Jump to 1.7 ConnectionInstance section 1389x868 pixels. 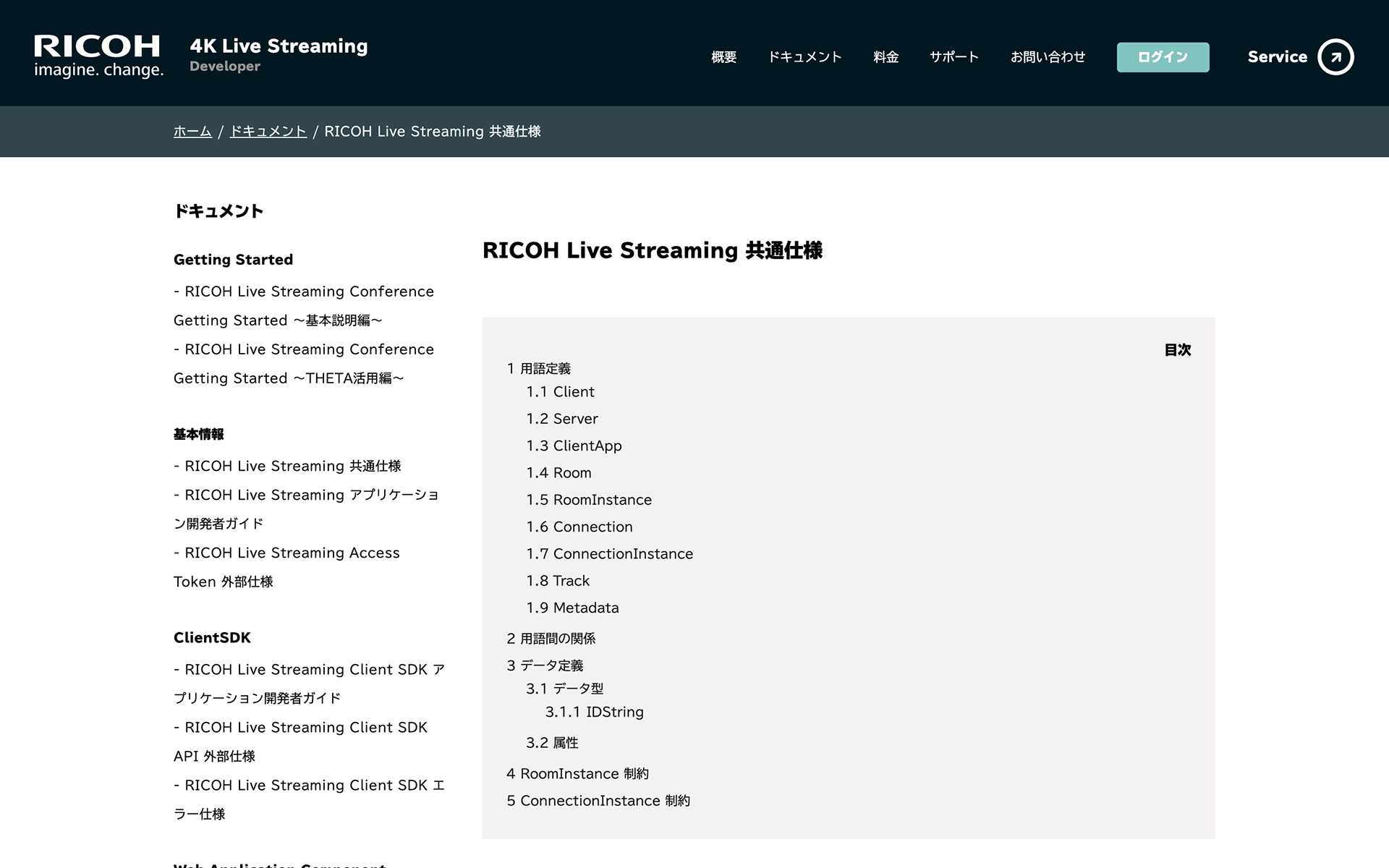click(609, 554)
